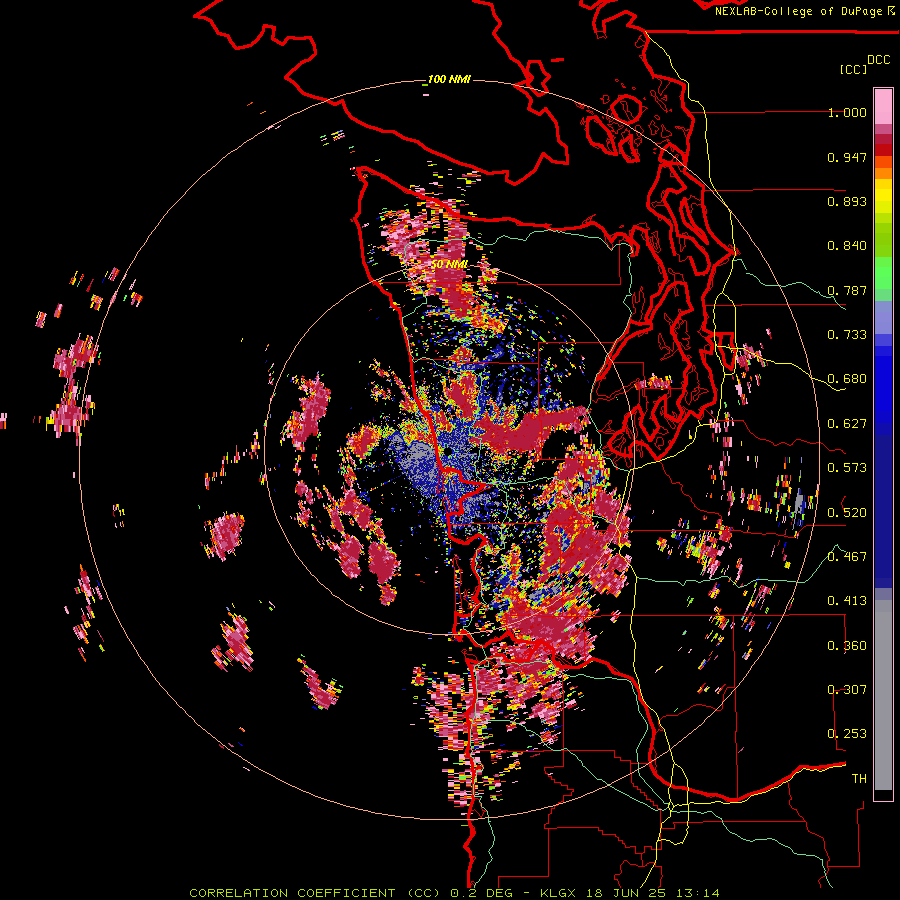Click the 0.840 legend value
The width and height of the screenshot is (900, 900).
[x=847, y=246]
